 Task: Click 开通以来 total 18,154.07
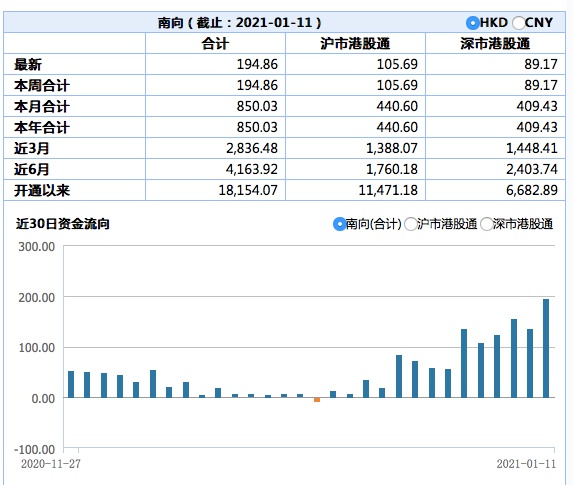(x=248, y=190)
